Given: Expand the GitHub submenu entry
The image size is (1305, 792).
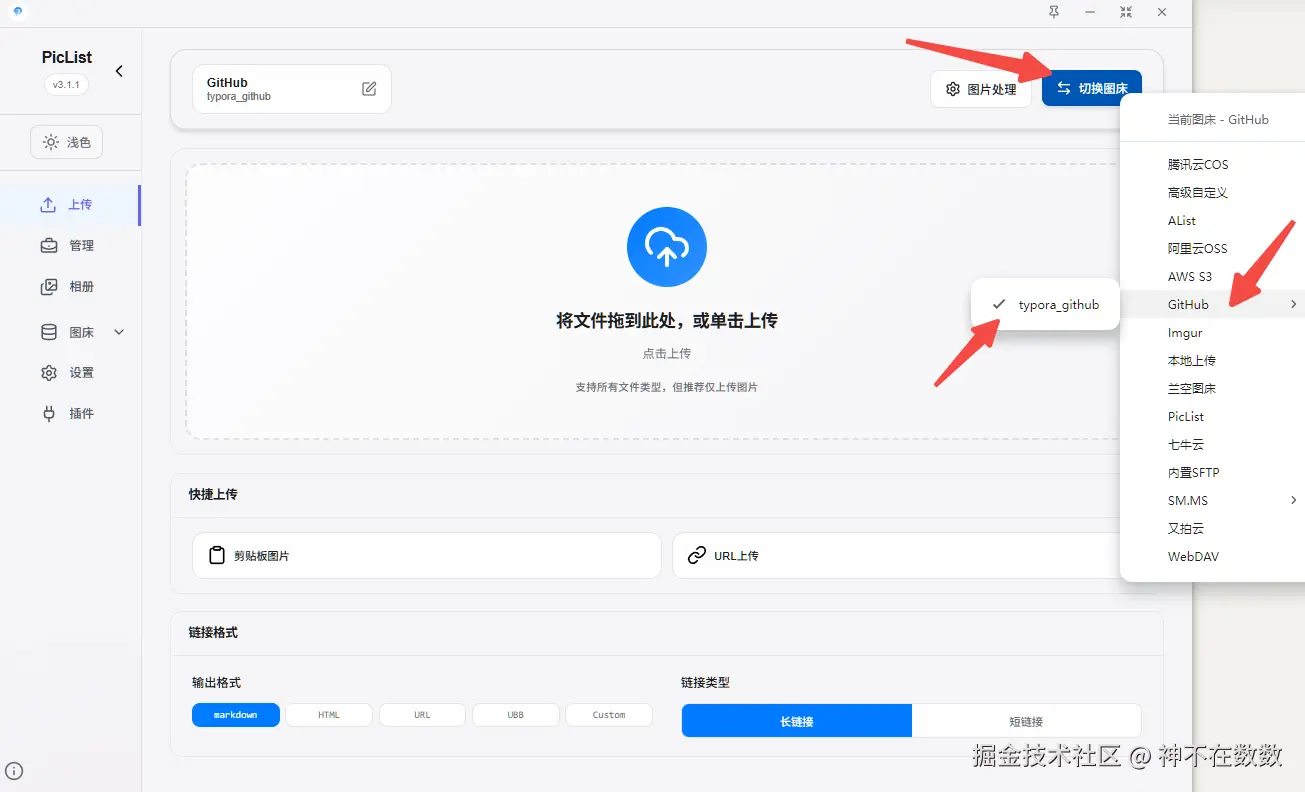Looking at the screenshot, I should coord(1212,305).
